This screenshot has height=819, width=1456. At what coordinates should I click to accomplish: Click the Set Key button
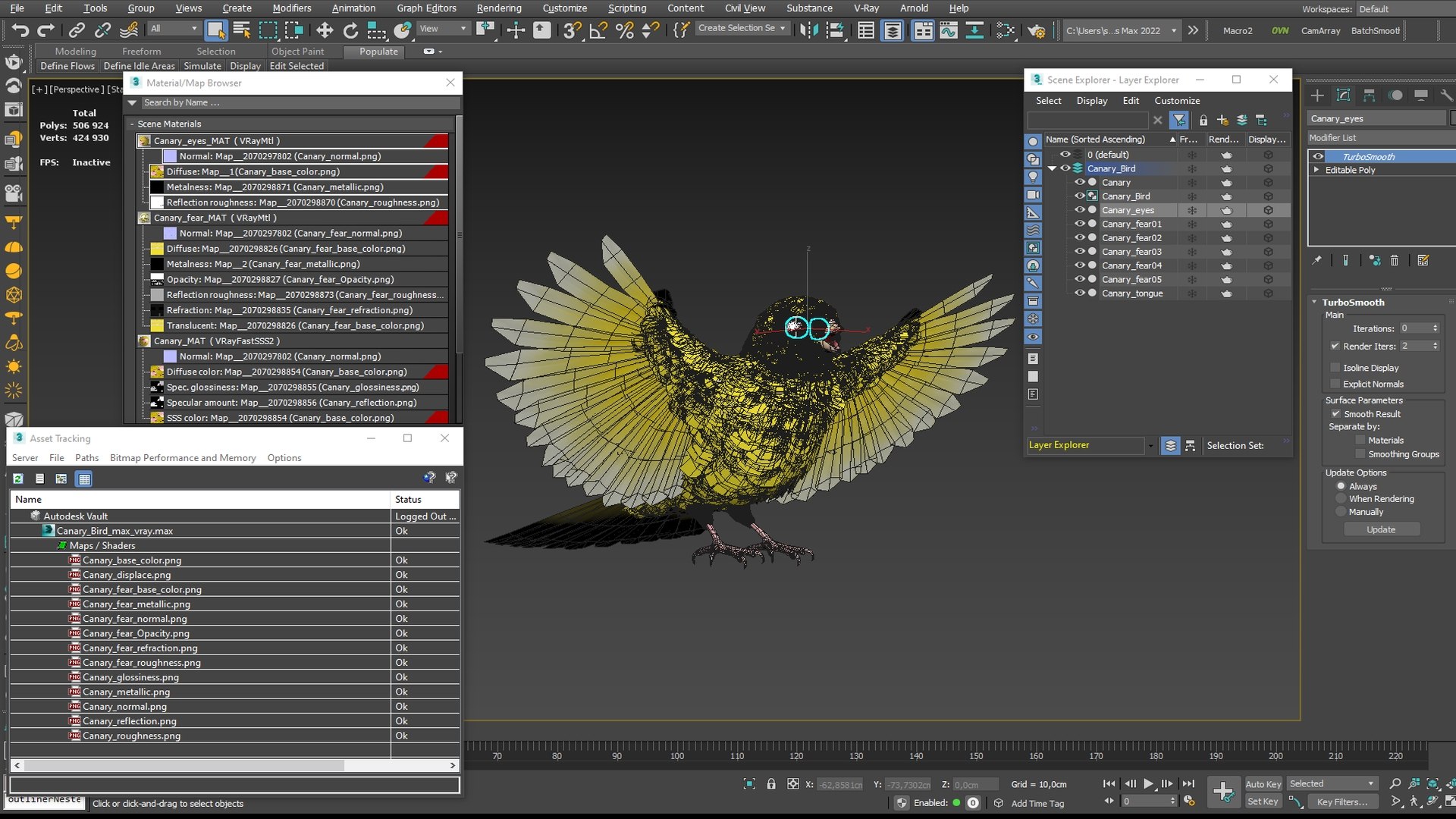point(1263,802)
